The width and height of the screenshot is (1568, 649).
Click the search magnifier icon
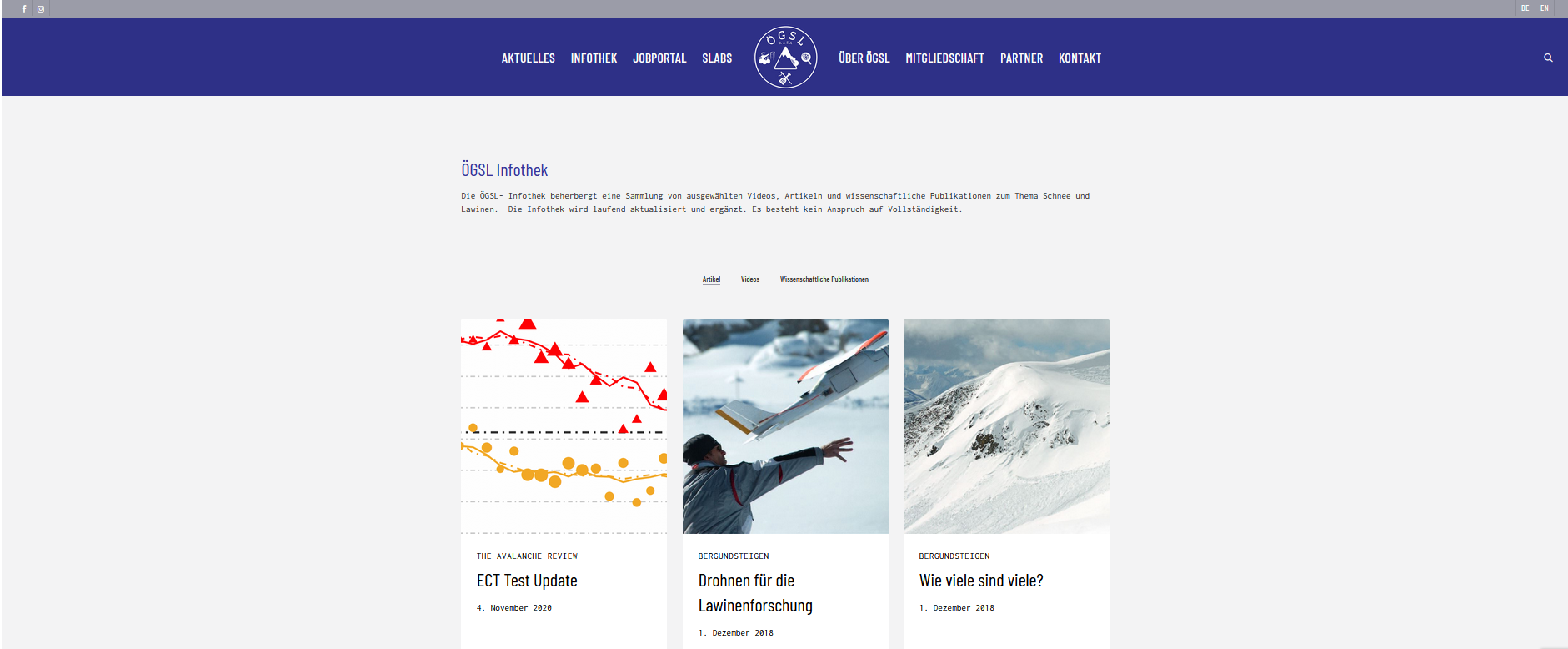[1548, 58]
